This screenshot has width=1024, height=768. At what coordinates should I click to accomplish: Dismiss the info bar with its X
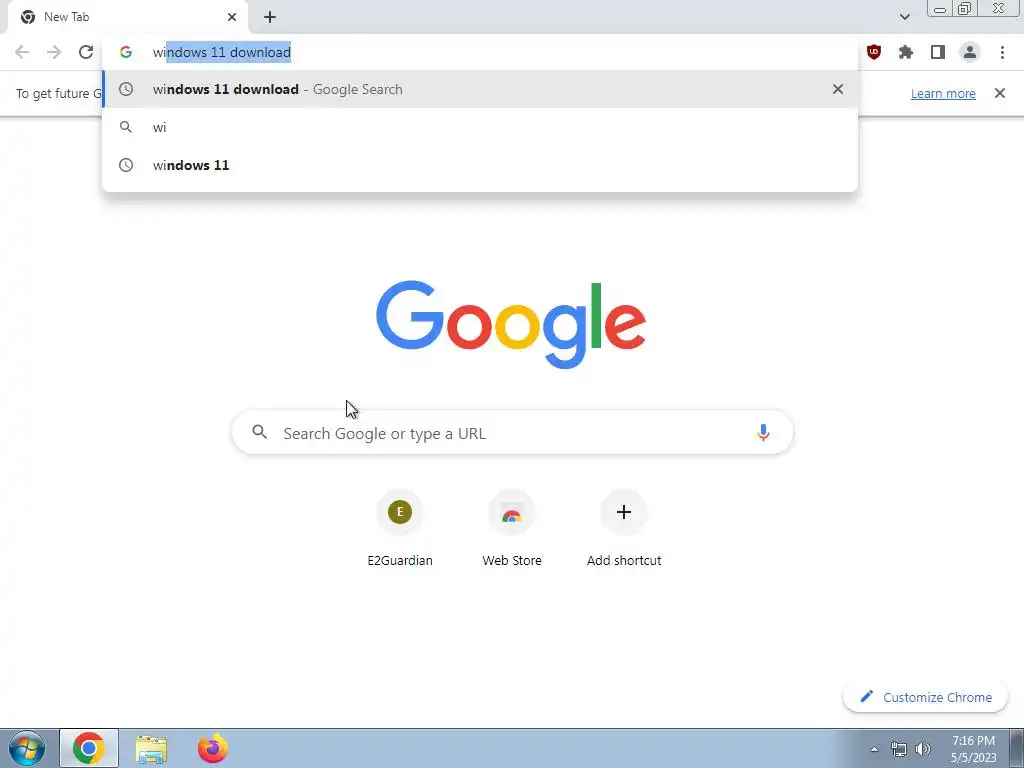click(x=1000, y=93)
